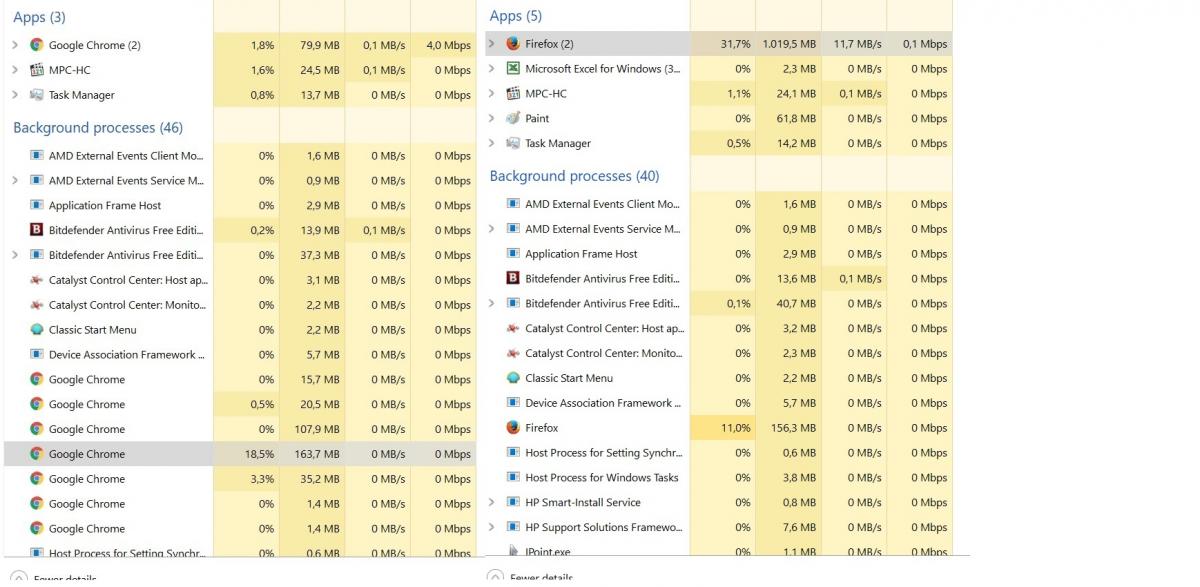Click the Host Process for Windows Tasks icon
The height and width of the screenshot is (587, 1200).
click(x=513, y=478)
